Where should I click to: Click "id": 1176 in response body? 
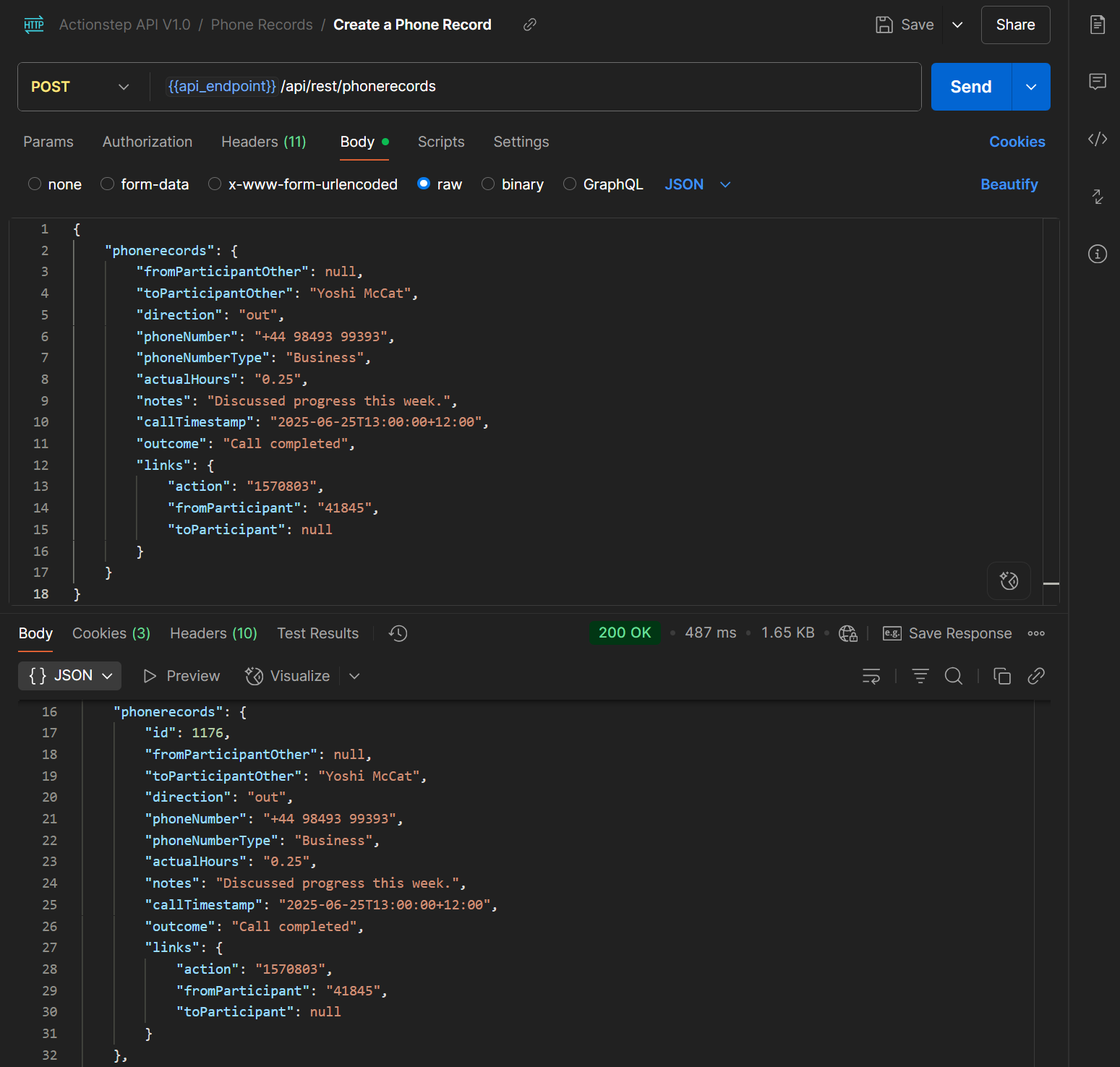pos(187,732)
